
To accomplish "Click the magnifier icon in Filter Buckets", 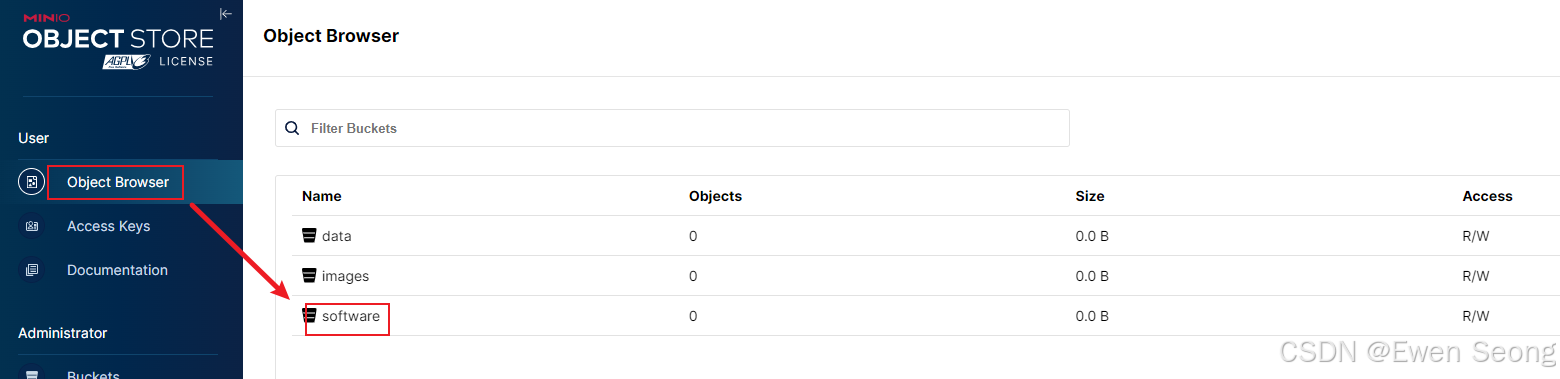I will point(292,128).
